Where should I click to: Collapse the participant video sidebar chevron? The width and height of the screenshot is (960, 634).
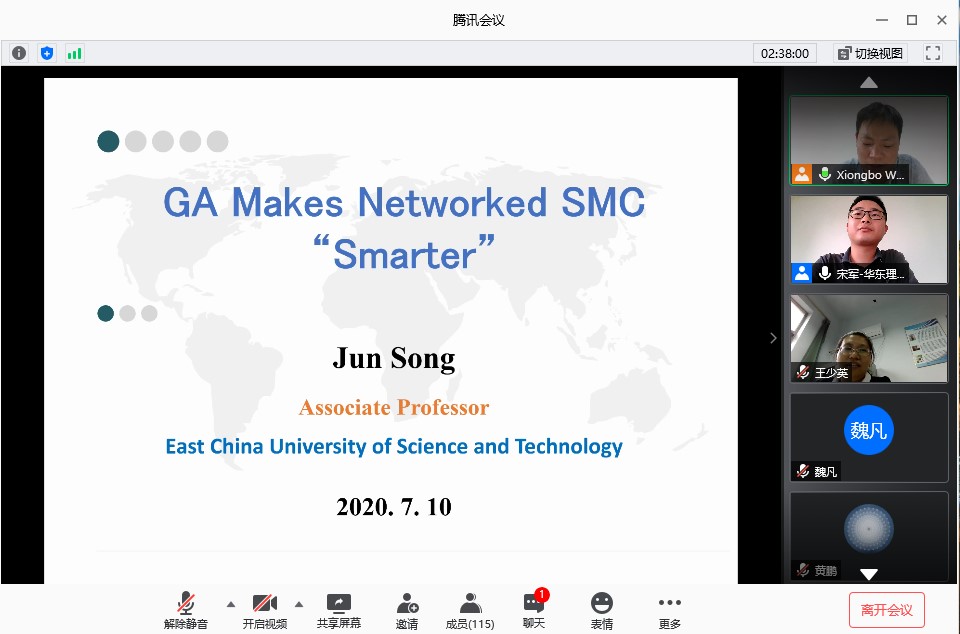[x=773, y=338]
